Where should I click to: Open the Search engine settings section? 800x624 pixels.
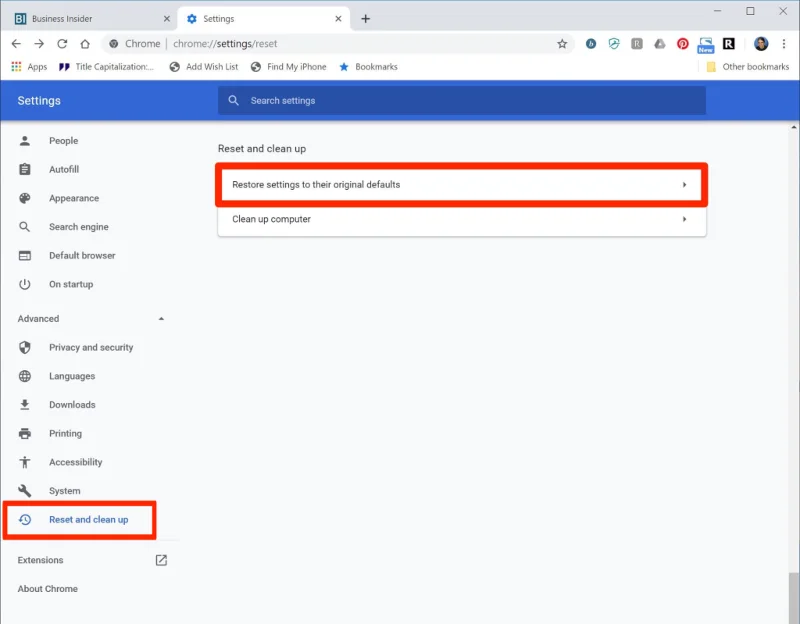(x=79, y=227)
